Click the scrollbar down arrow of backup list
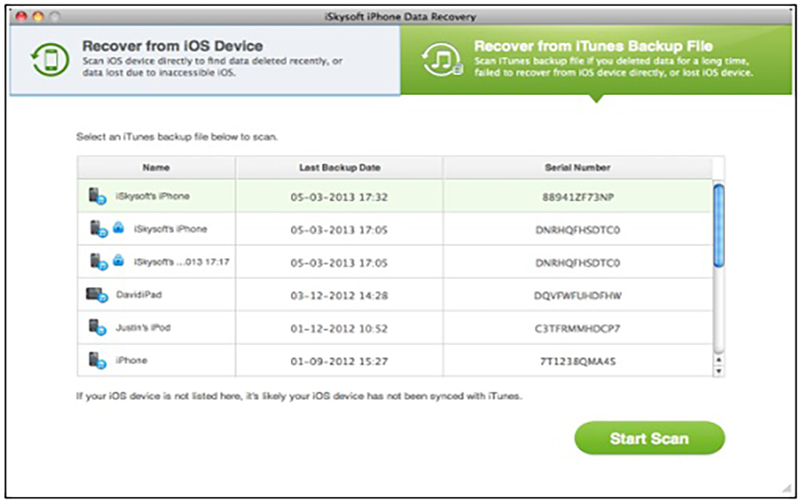 tap(718, 371)
